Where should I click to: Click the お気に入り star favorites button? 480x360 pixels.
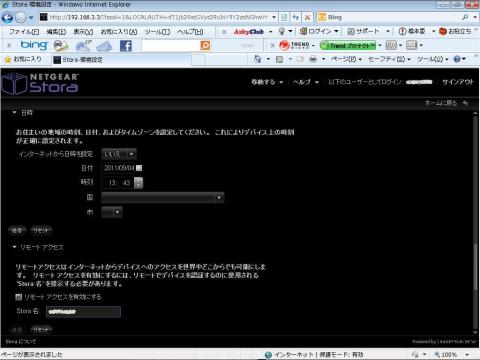[x=23, y=59]
